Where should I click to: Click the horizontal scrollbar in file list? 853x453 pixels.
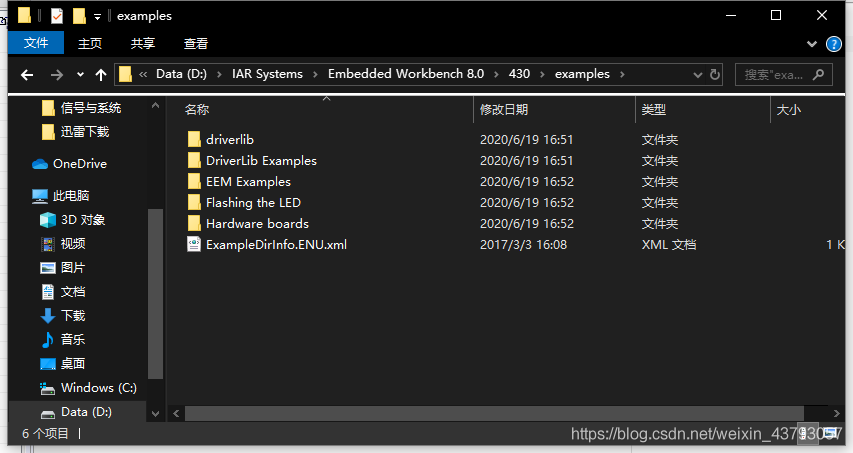(x=494, y=413)
